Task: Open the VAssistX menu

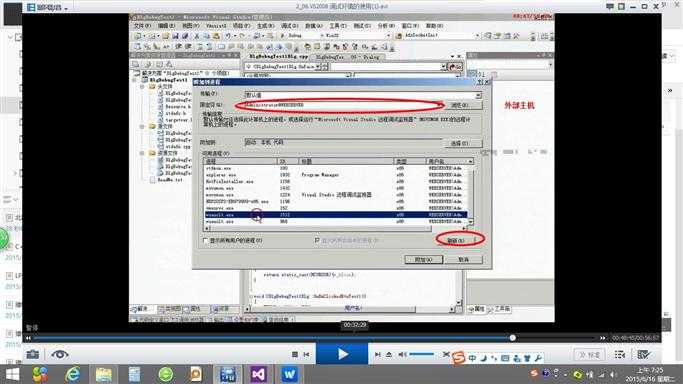Action: [216, 26]
